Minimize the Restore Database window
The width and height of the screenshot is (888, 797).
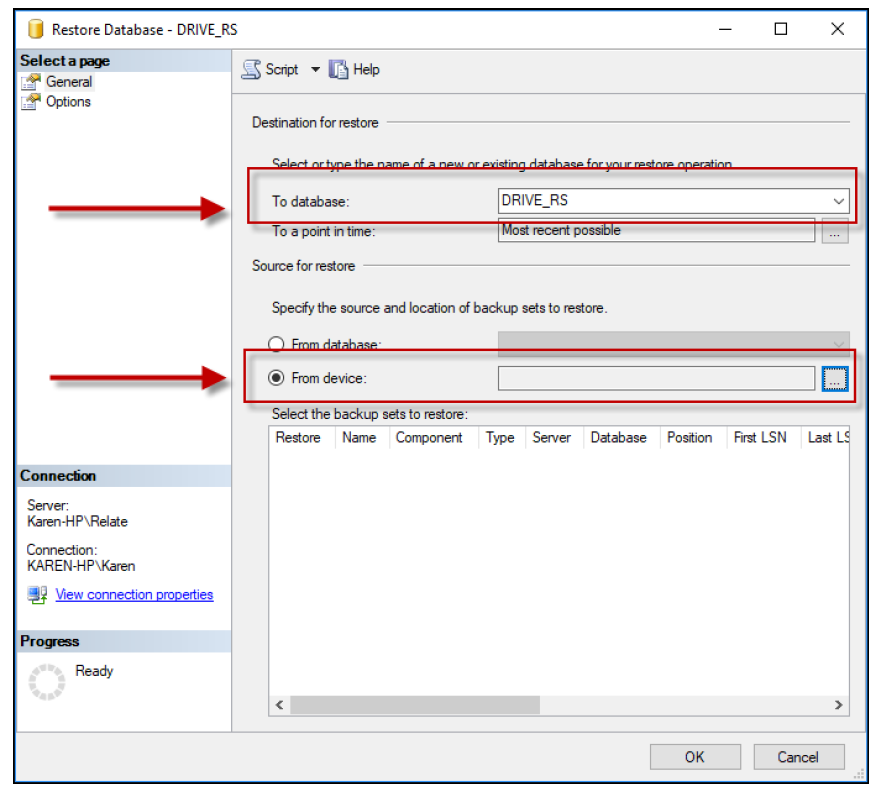tap(725, 29)
